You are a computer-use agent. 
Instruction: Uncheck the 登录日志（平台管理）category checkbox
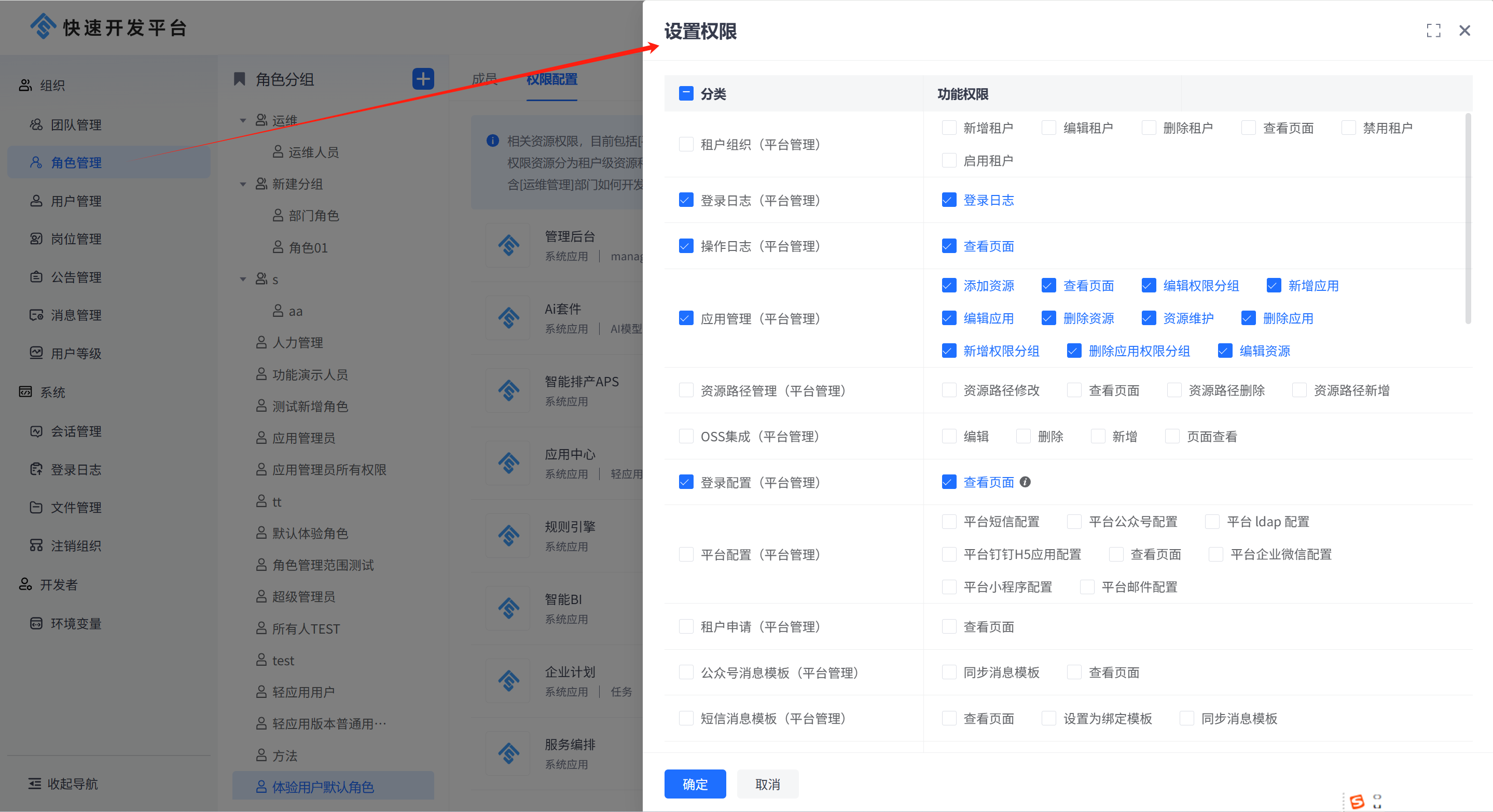[x=686, y=200]
